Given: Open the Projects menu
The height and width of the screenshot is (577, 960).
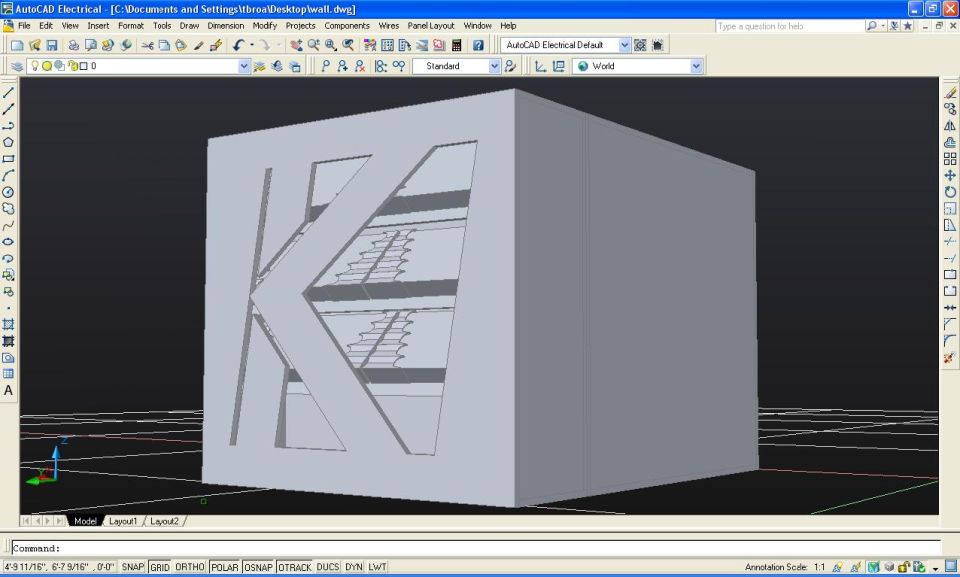Looking at the screenshot, I should point(301,26).
